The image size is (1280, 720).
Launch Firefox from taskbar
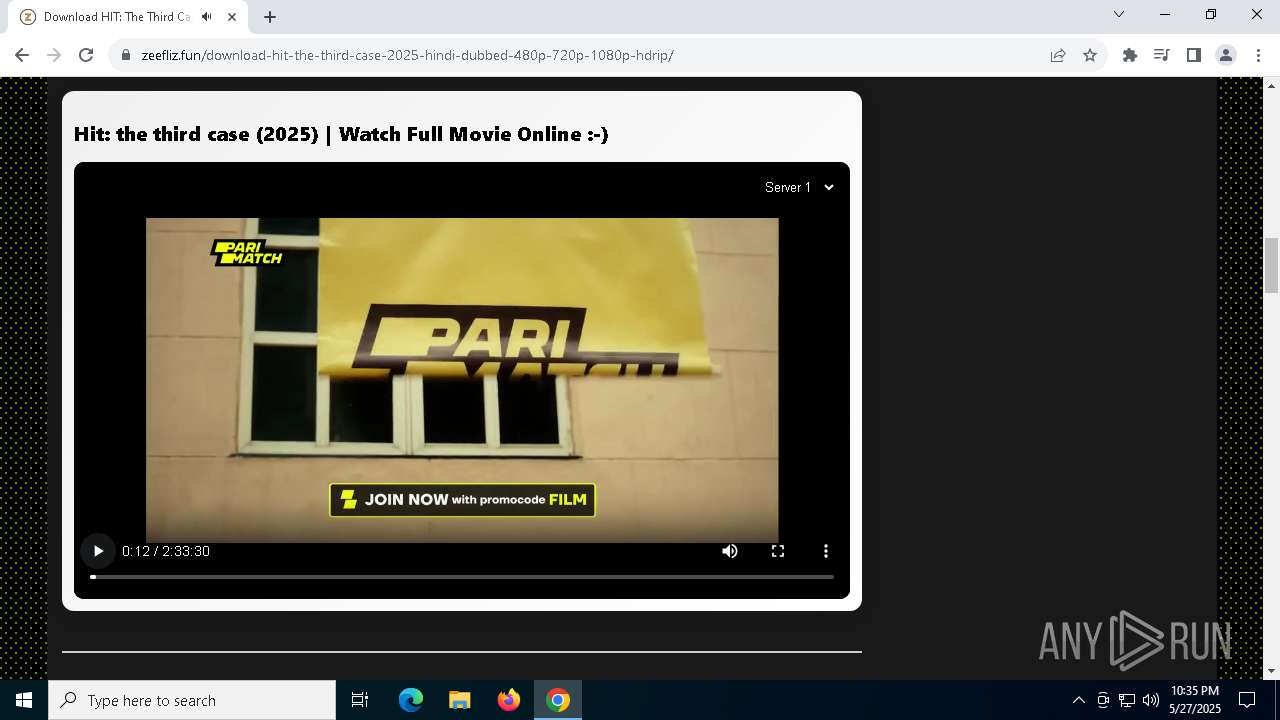[x=509, y=700]
